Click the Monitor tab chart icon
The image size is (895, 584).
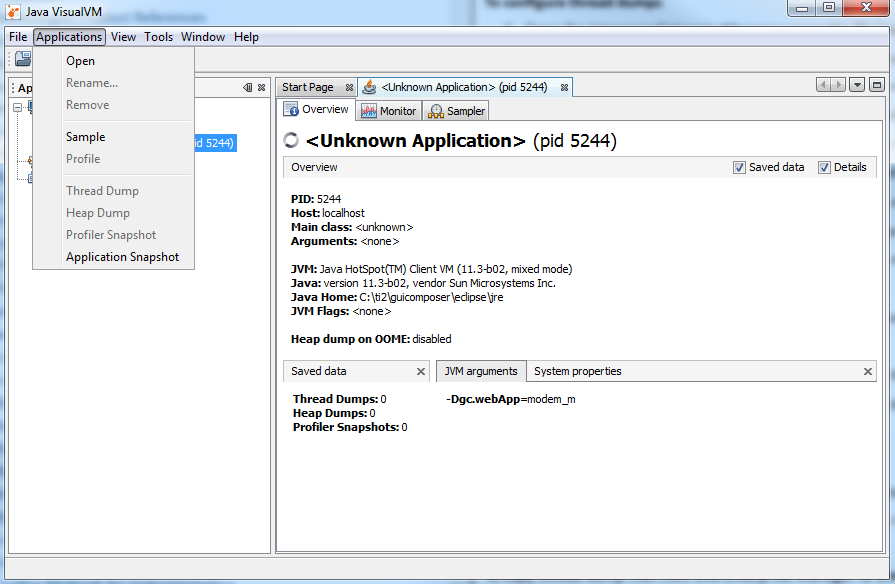tap(369, 111)
